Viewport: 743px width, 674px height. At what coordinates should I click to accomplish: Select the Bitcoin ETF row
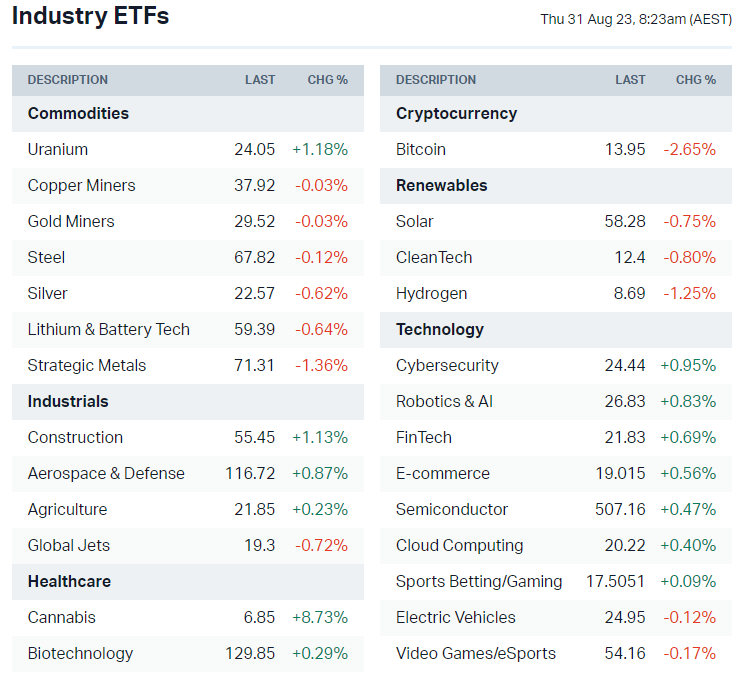coord(421,149)
